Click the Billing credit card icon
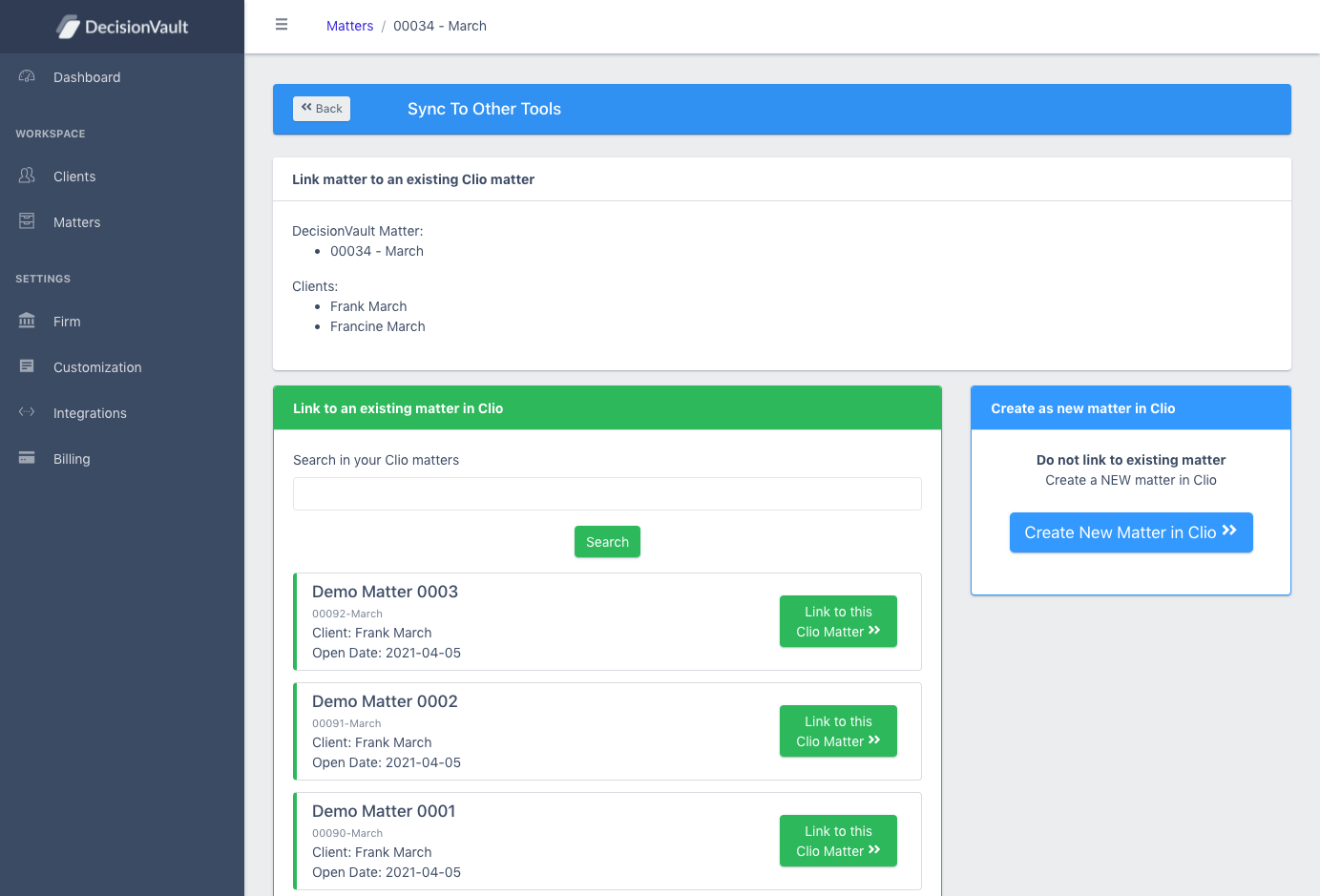This screenshot has width=1320, height=896. [x=27, y=458]
